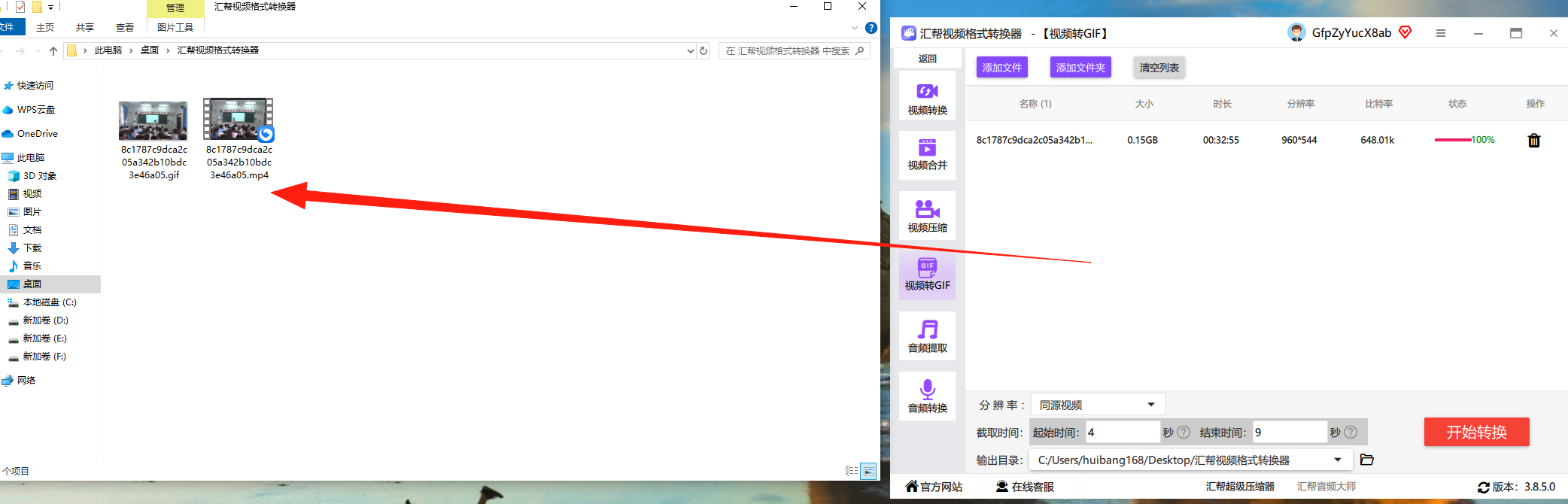1568x504 pixels.
Task: Open the 共享 ribbon tab in Explorer
Action: [85, 27]
